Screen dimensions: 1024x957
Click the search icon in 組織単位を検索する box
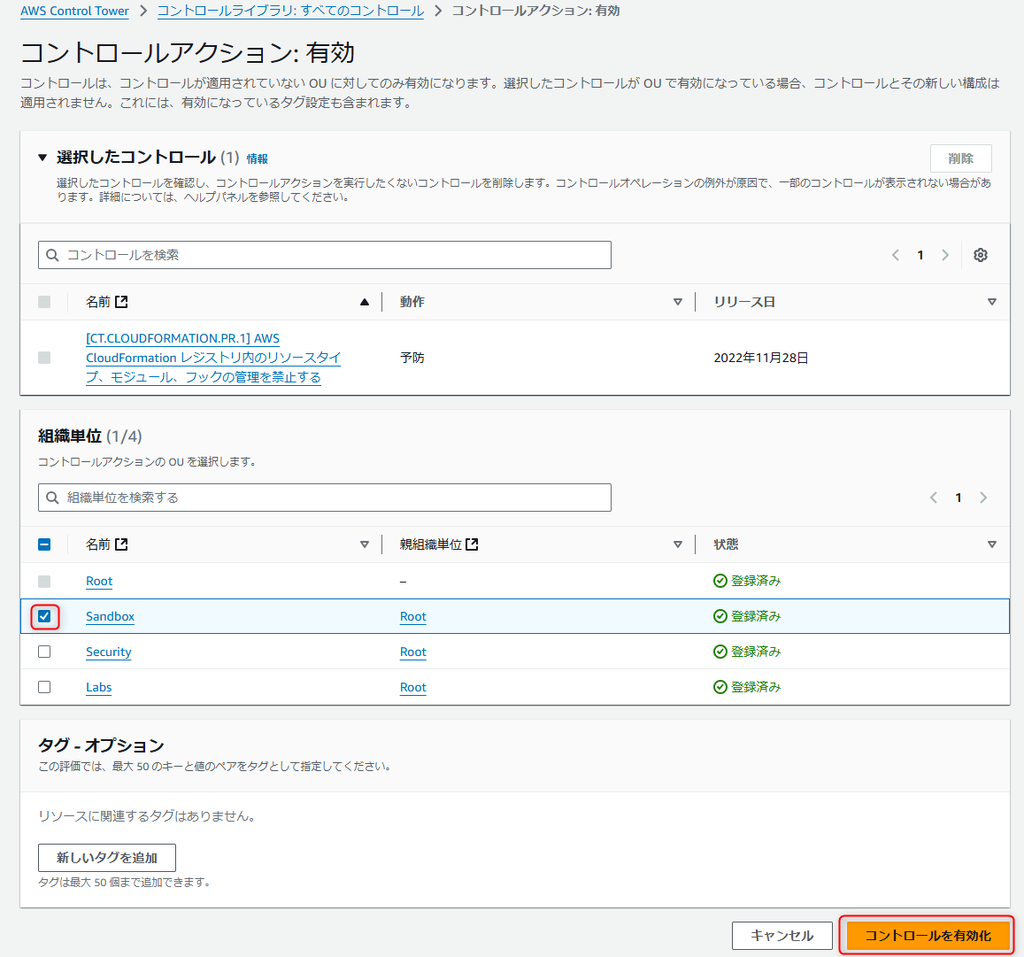(53, 498)
